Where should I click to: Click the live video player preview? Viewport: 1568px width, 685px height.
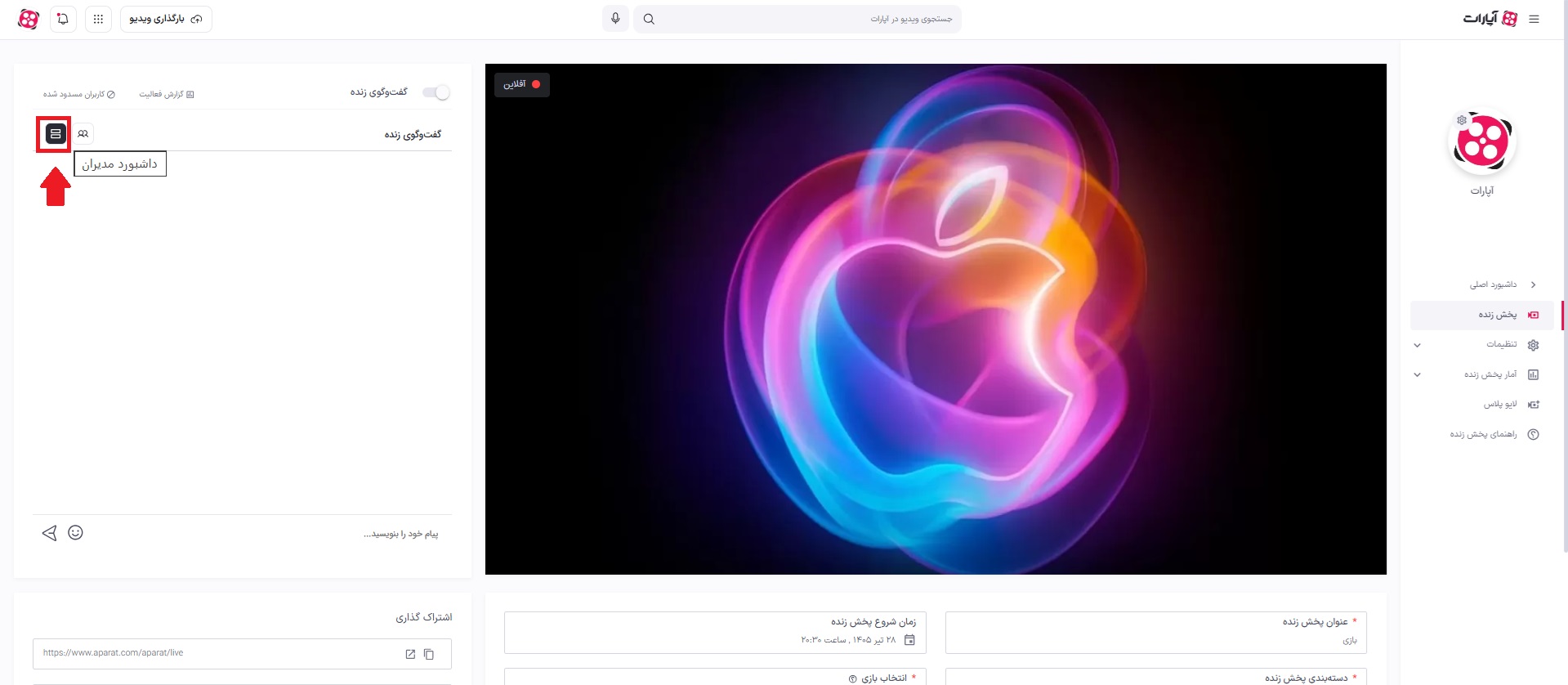coord(936,319)
